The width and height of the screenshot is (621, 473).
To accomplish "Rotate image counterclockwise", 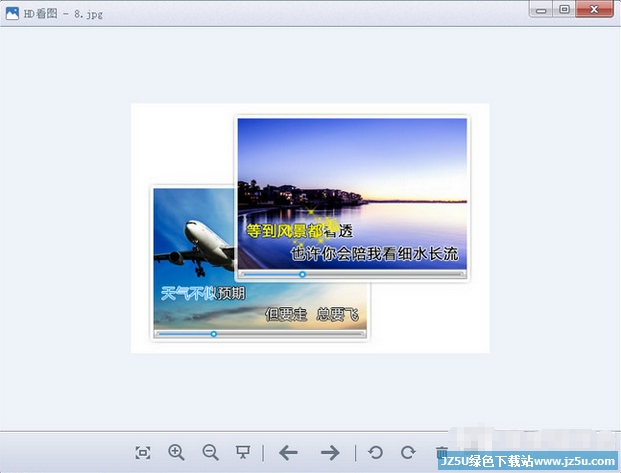I will (x=375, y=452).
